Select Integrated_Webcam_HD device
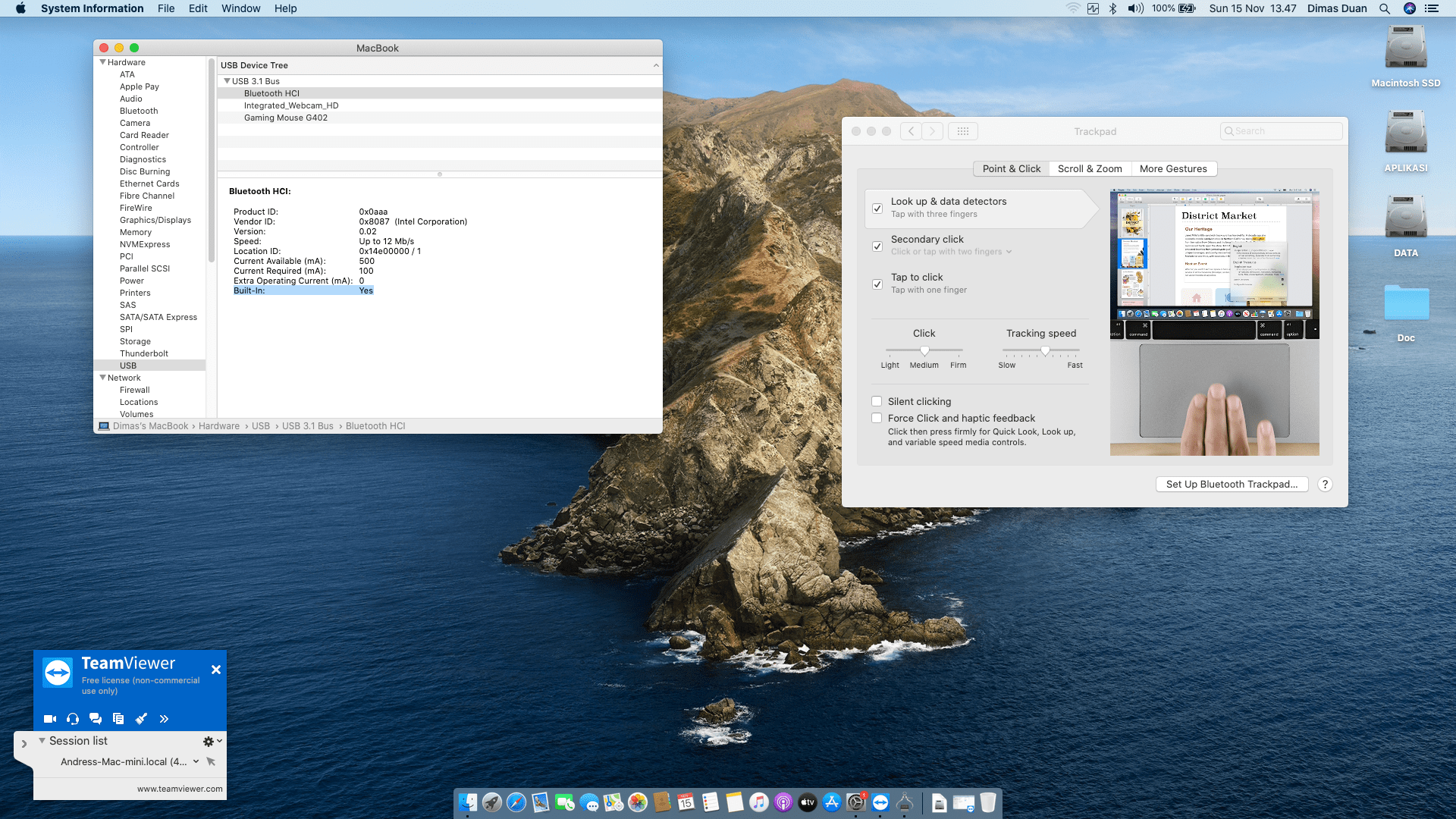The image size is (1456, 819). pos(440,105)
